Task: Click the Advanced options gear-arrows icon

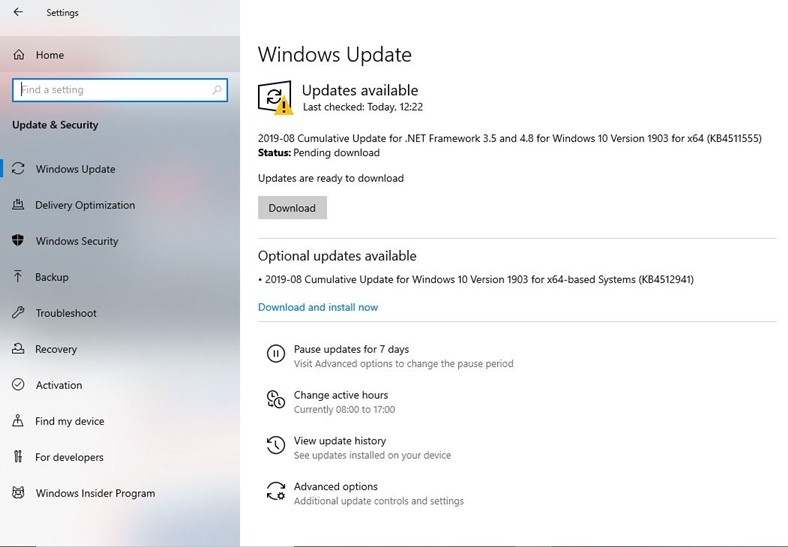Action: pyautogui.click(x=275, y=491)
